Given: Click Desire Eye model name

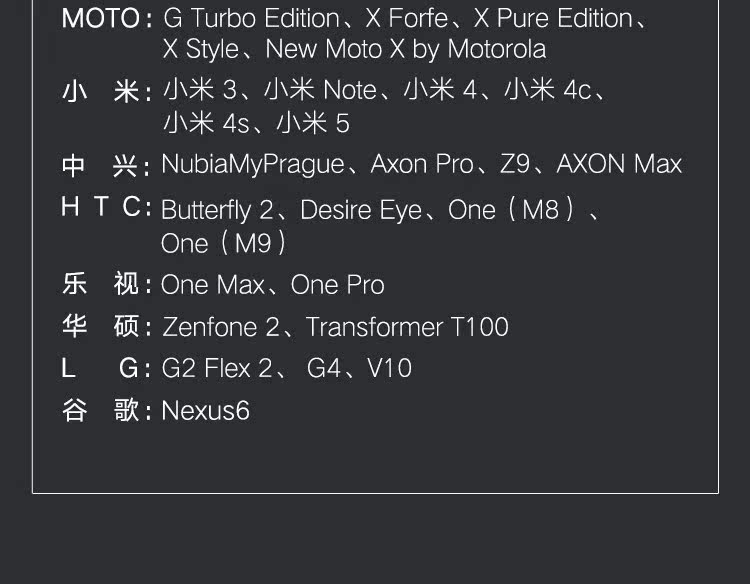Looking at the screenshot, I should pos(361,210).
